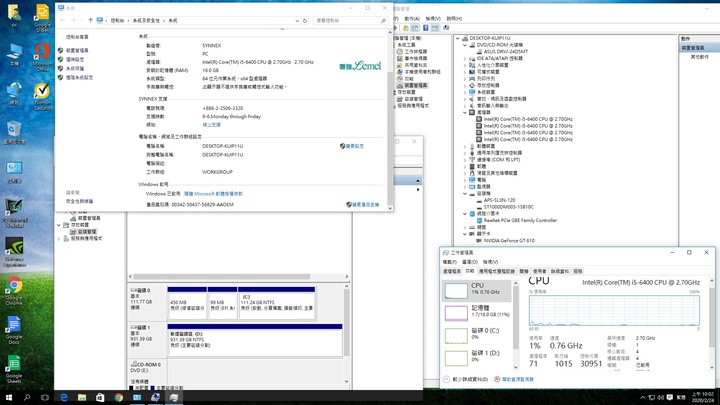This screenshot has height=405, width=720.
Task: Switch to Details tab in Task Manager
Action: click(x=559, y=271)
